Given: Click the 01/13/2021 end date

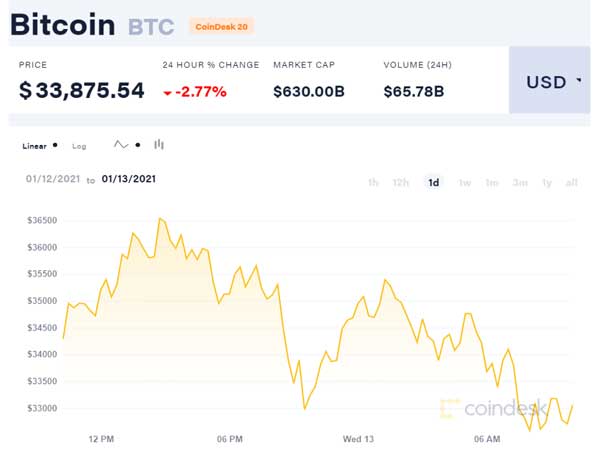Looking at the screenshot, I should [x=129, y=180].
